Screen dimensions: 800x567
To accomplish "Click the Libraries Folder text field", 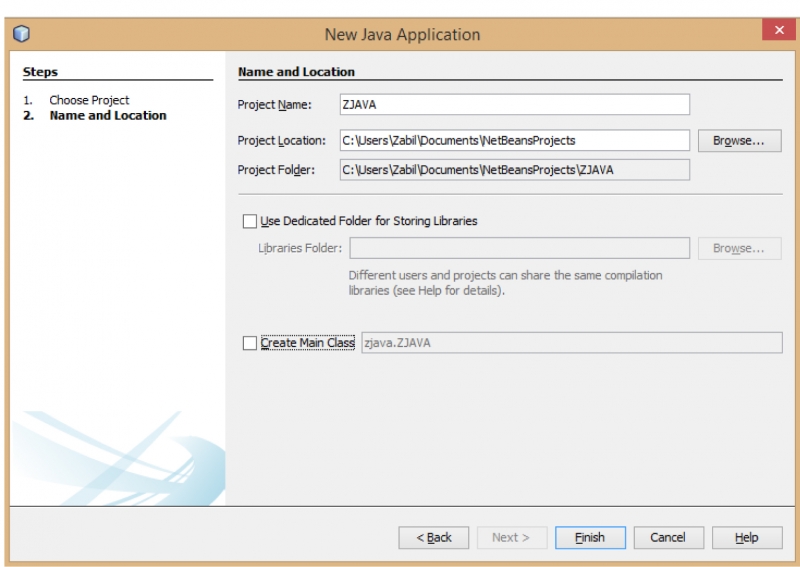I will (519, 248).
